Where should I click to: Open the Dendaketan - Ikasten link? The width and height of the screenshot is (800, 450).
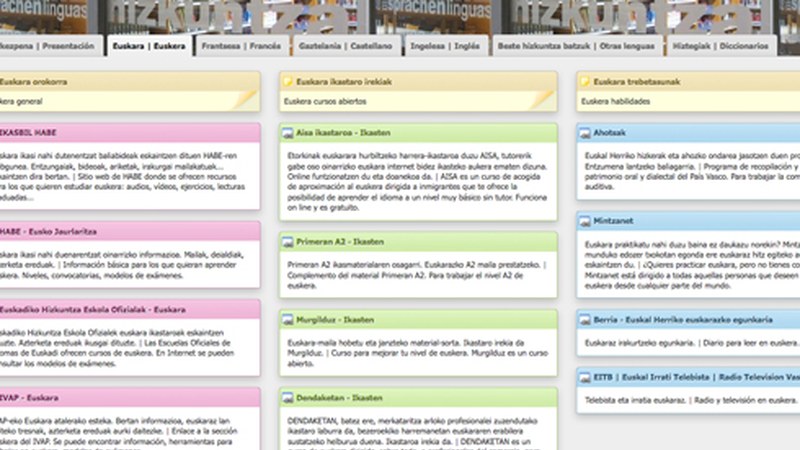click(339, 398)
